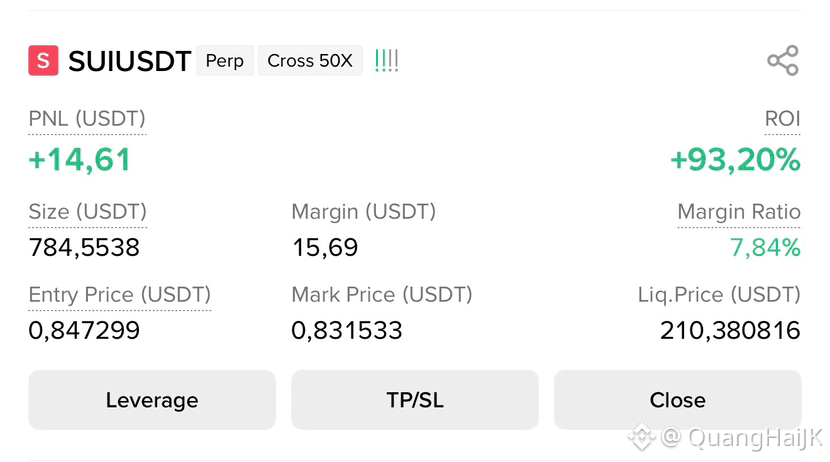Tap the Perp contract type tag

(x=225, y=60)
